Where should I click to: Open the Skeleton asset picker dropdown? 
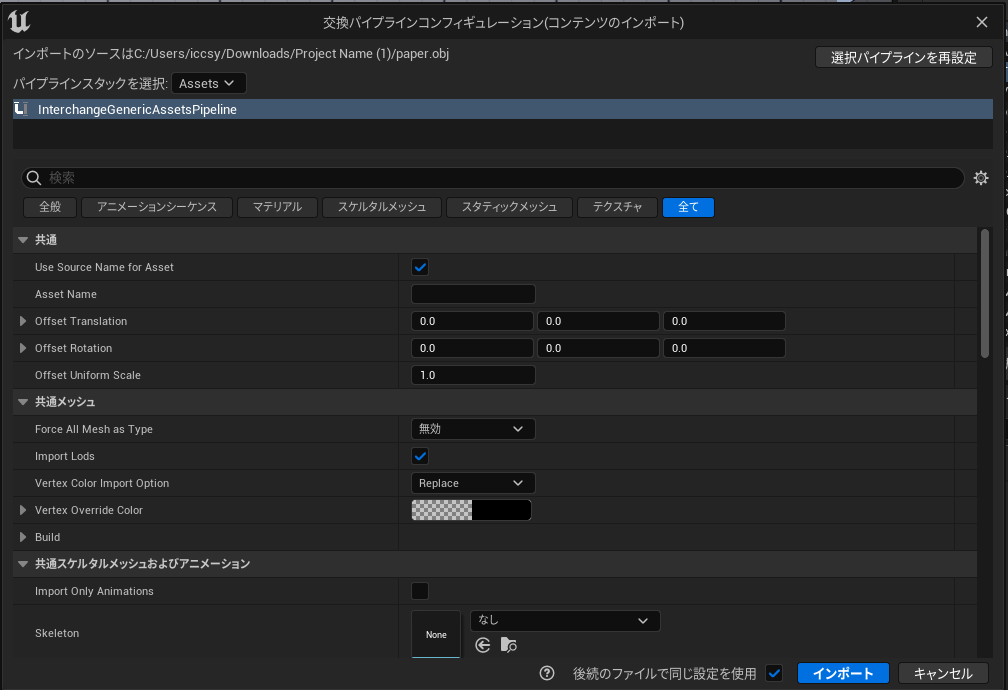tap(565, 621)
